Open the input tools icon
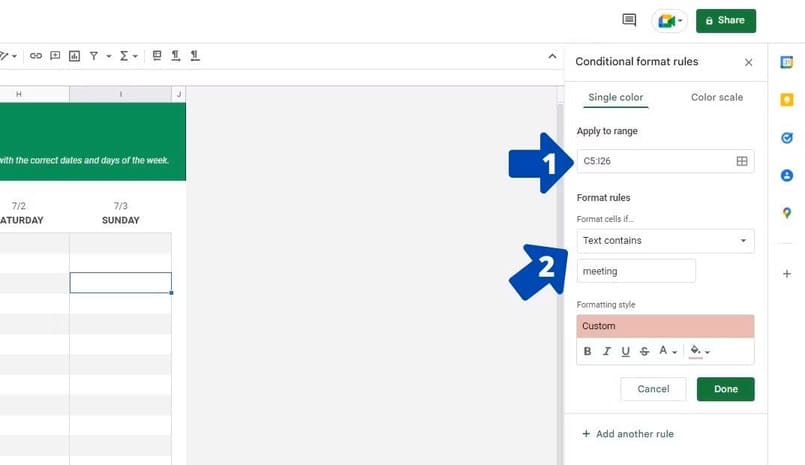 (157, 55)
